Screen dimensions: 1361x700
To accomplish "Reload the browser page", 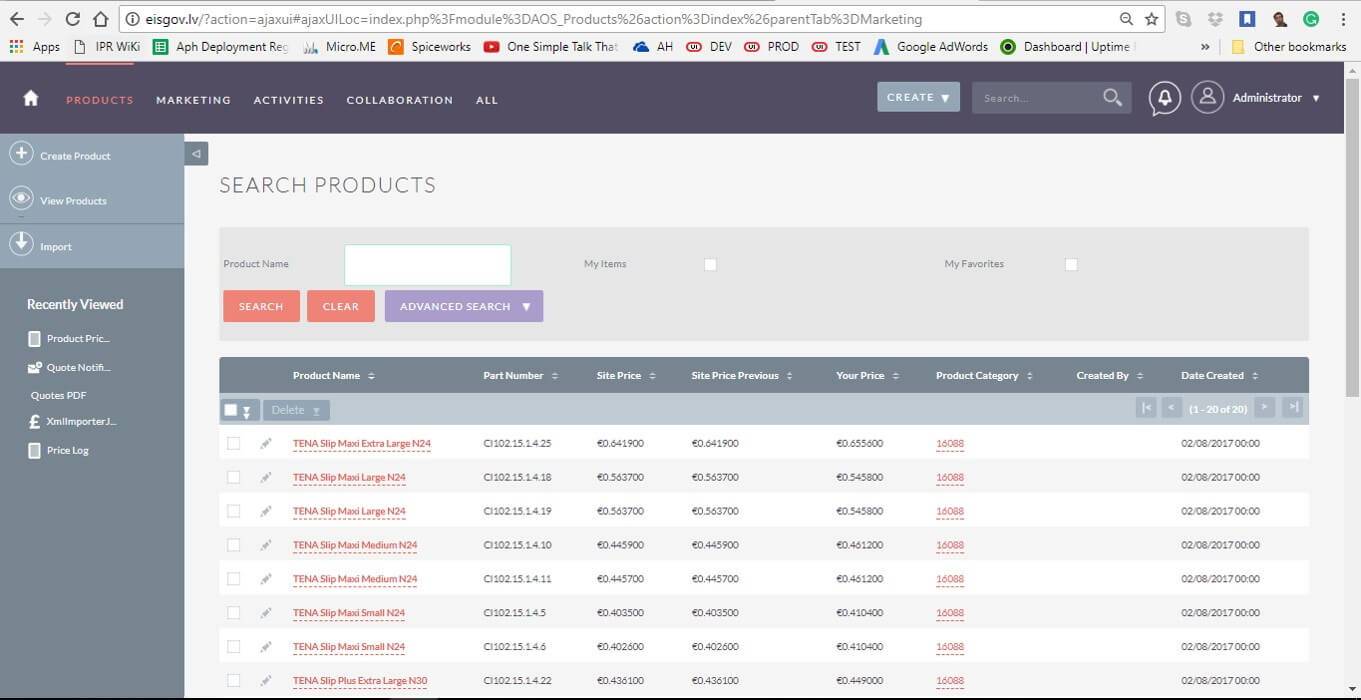I will pyautogui.click(x=72, y=19).
